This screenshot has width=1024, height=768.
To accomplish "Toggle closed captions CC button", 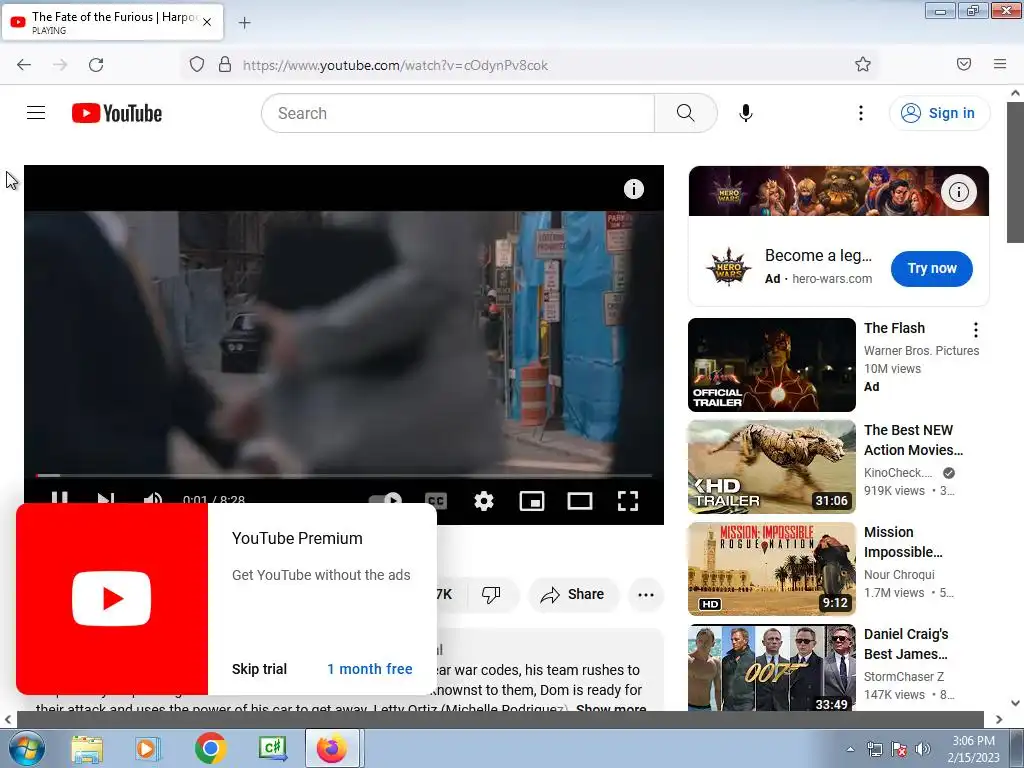I will click(436, 501).
